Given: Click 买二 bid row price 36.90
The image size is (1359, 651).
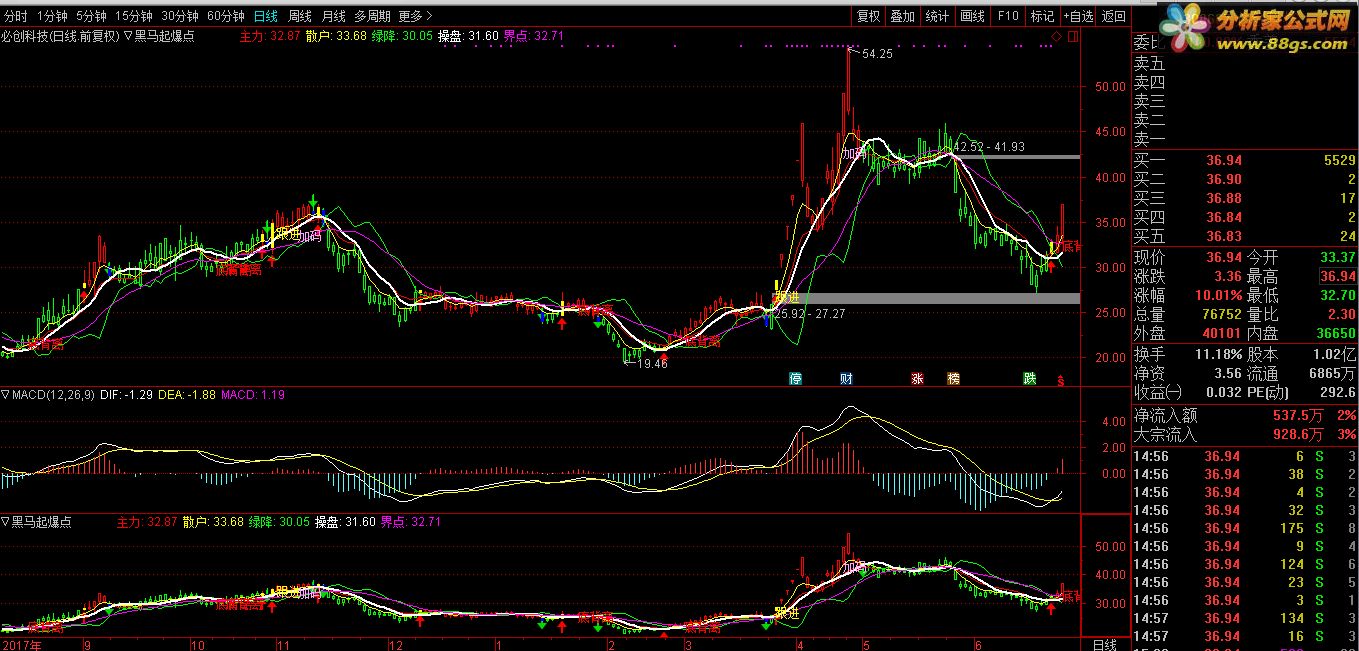Looking at the screenshot, I should click(1224, 179).
